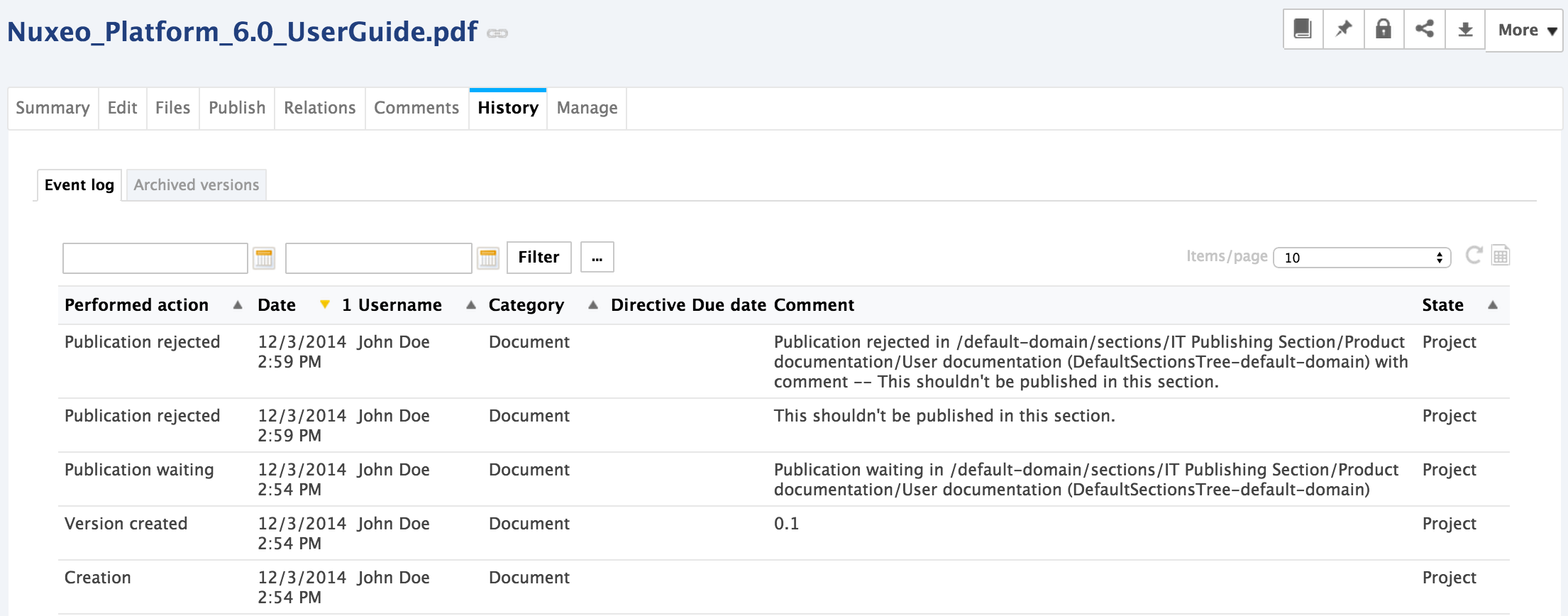Refresh the event log list

point(1474,255)
